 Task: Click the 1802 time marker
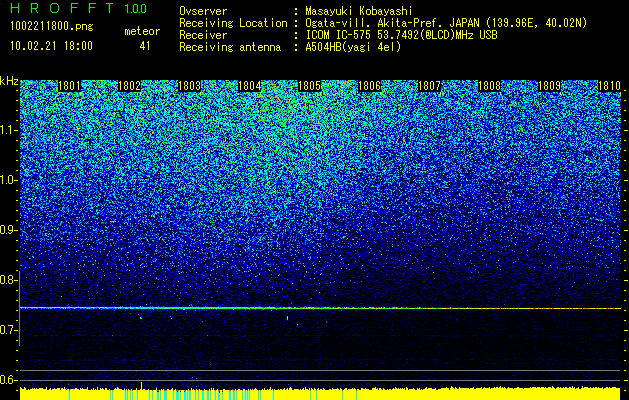130,86
